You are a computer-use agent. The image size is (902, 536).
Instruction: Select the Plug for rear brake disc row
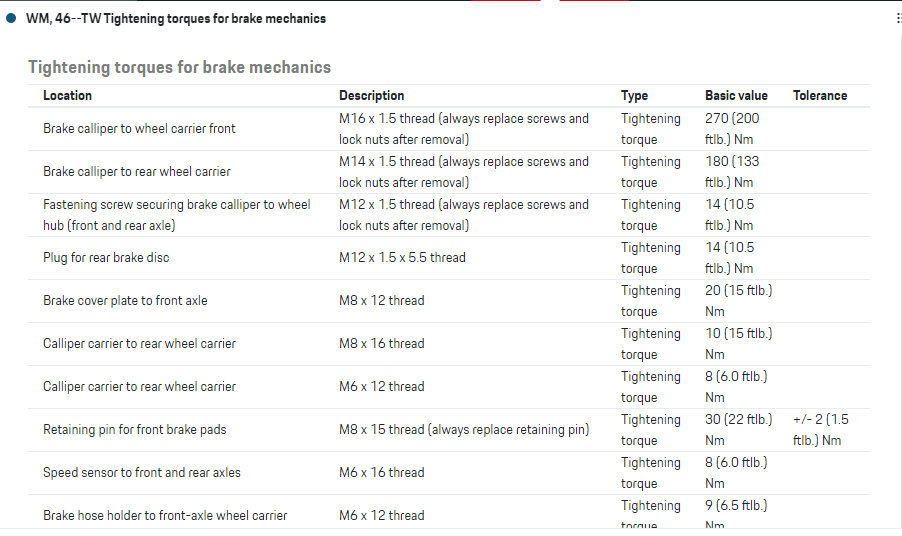pyautogui.click(x=106, y=258)
